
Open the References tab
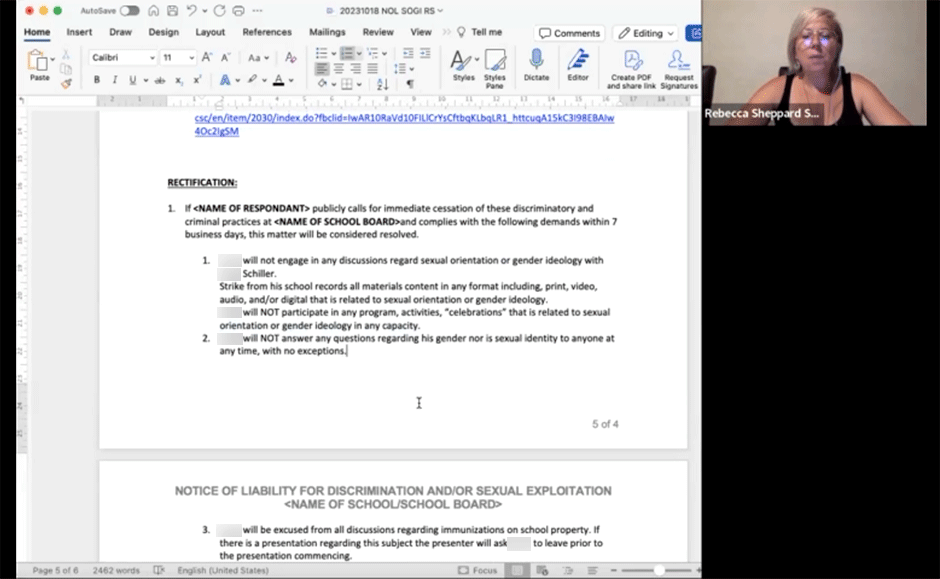click(267, 32)
